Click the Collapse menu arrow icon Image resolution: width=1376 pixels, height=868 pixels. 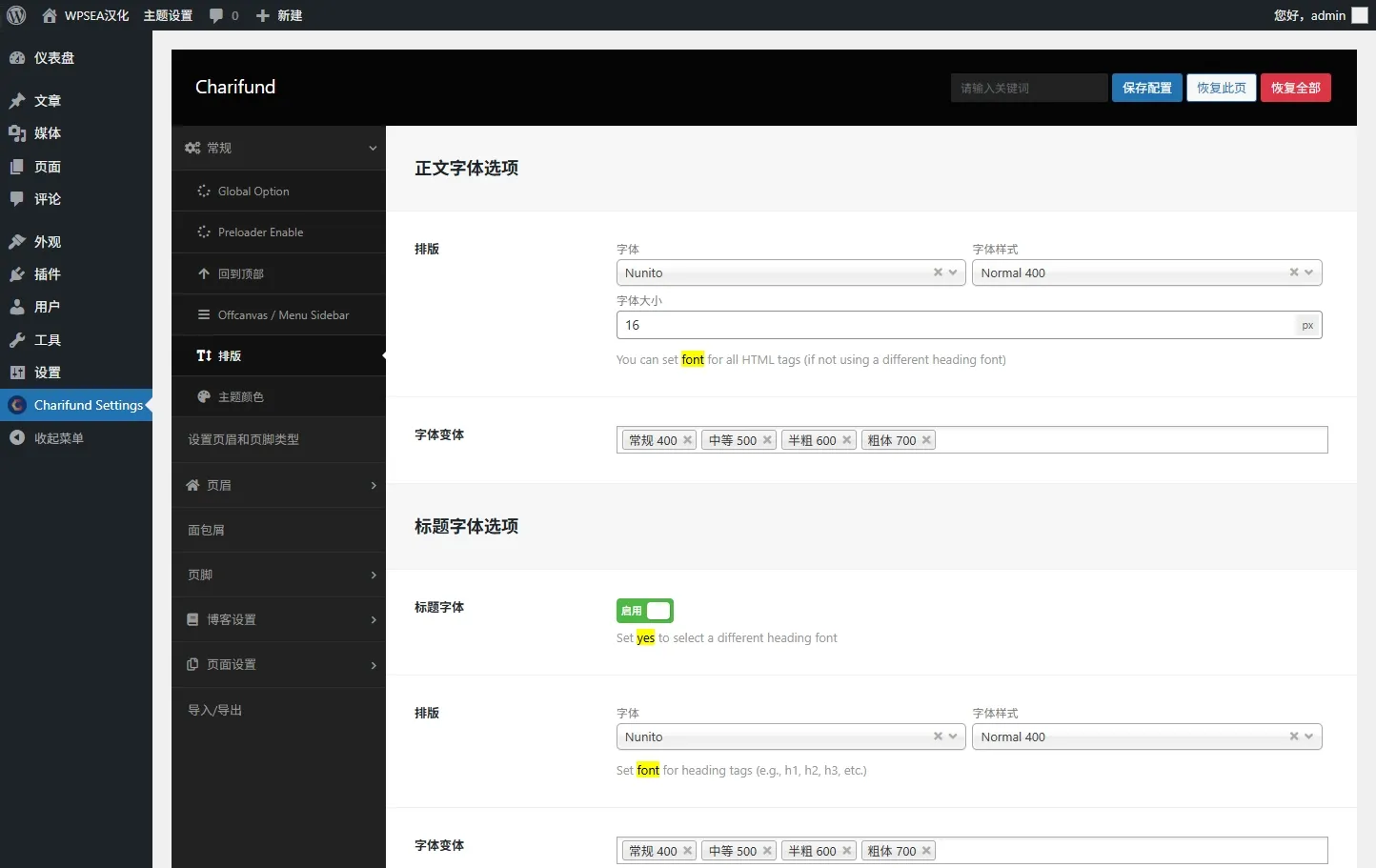click(17, 438)
